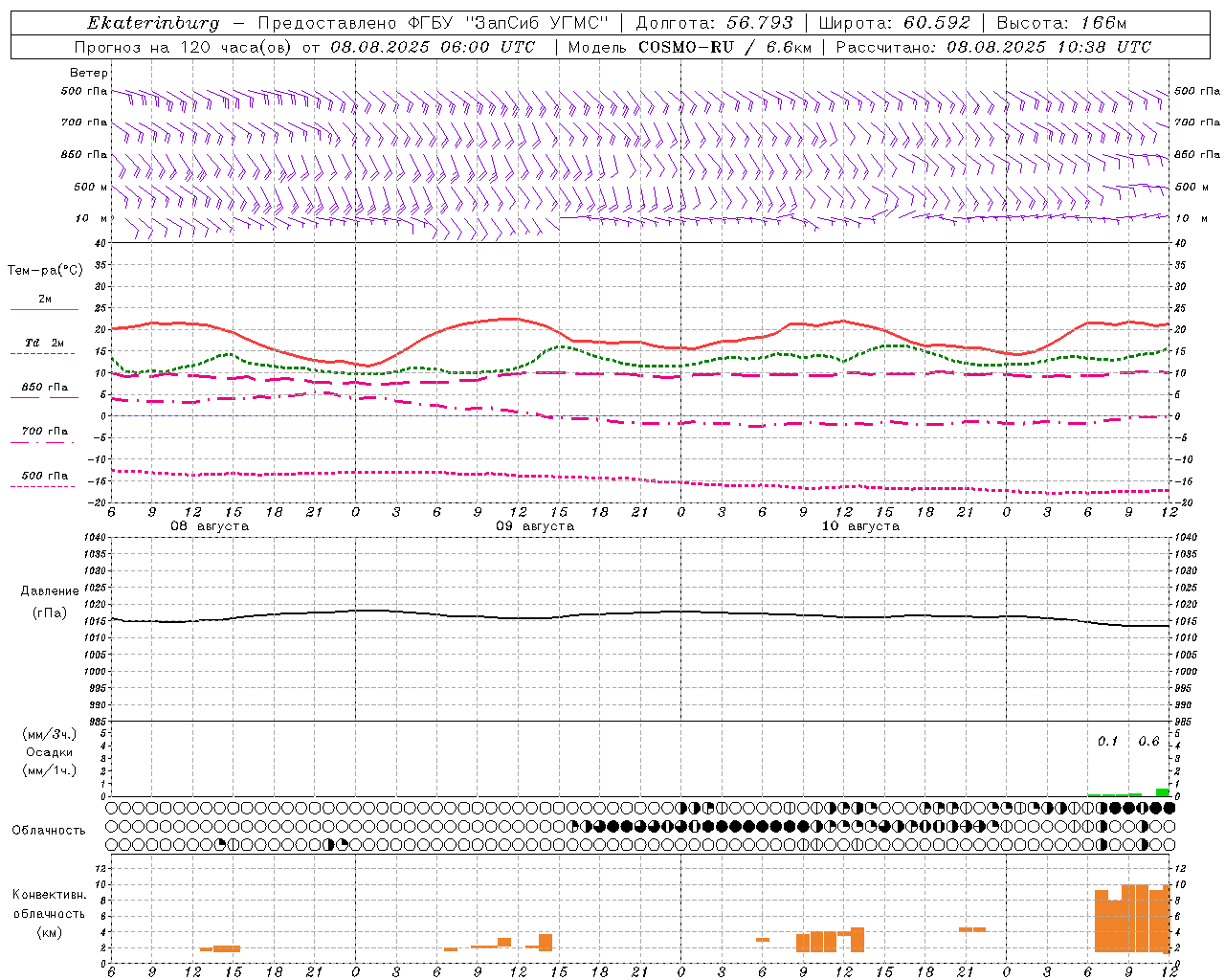Click the "(км)" convective height unit label
Viewport: 1225px width, 980px height.
point(50,932)
